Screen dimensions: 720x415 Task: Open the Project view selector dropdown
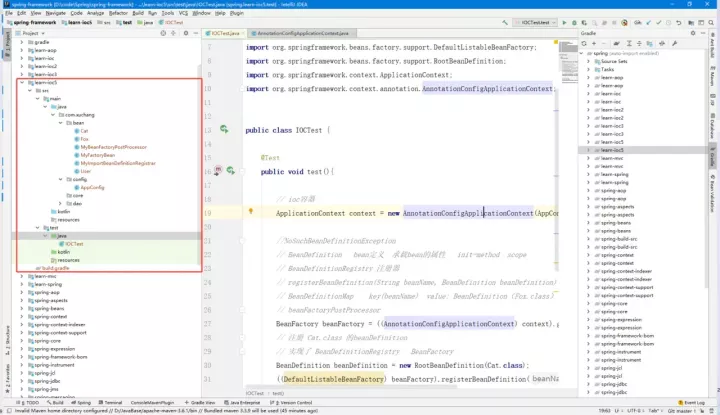(30, 33)
